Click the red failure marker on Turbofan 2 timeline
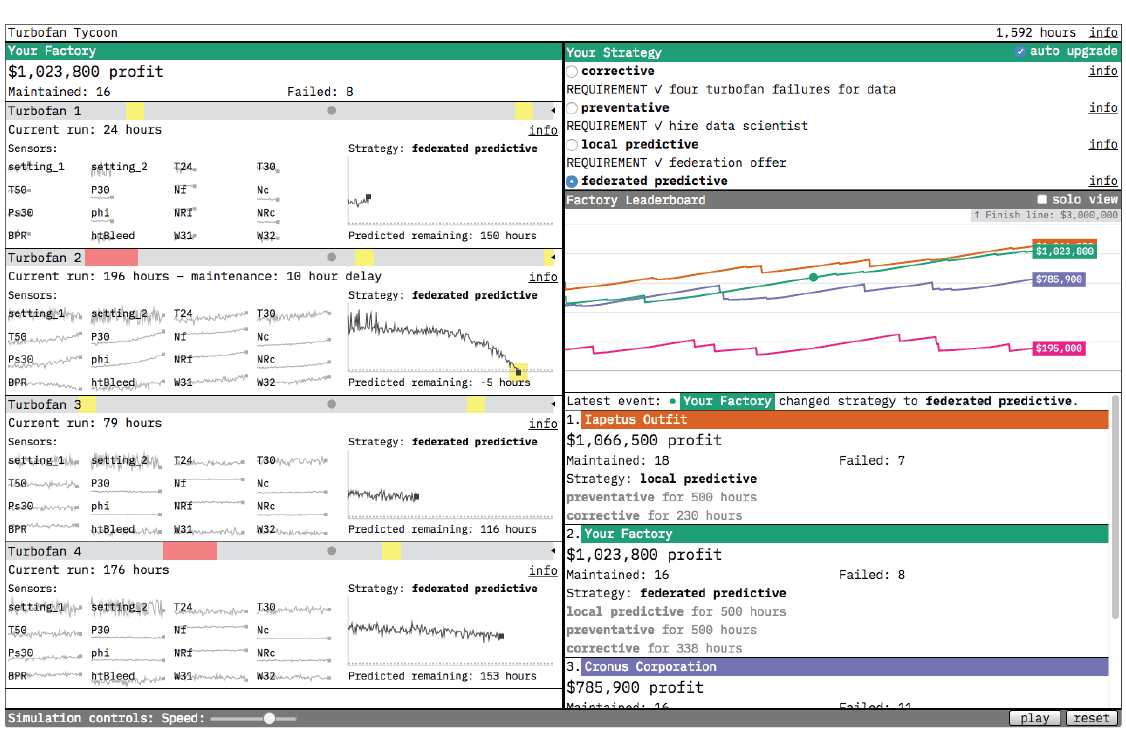The width and height of the screenshot is (1126, 751). (110, 257)
